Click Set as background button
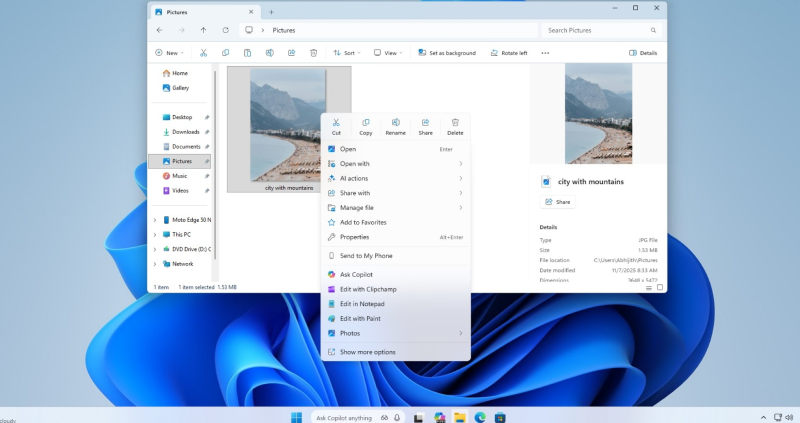The image size is (800, 423). (x=446, y=53)
